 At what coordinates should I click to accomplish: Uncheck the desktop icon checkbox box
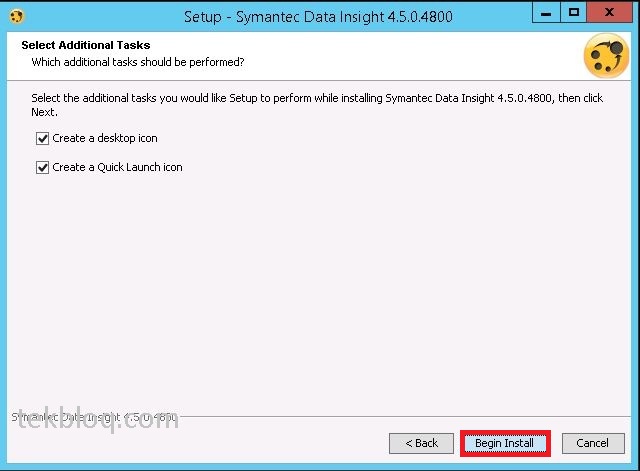pos(42,138)
